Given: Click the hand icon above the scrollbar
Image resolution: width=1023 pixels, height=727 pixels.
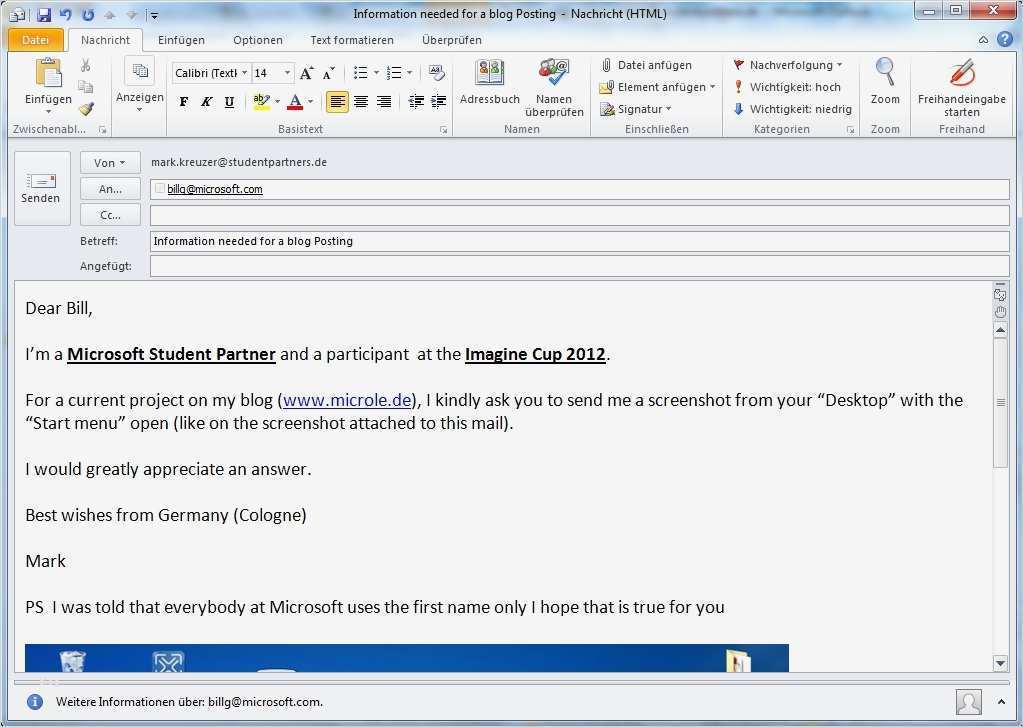Looking at the screenshot, I should pos(1000,311).
